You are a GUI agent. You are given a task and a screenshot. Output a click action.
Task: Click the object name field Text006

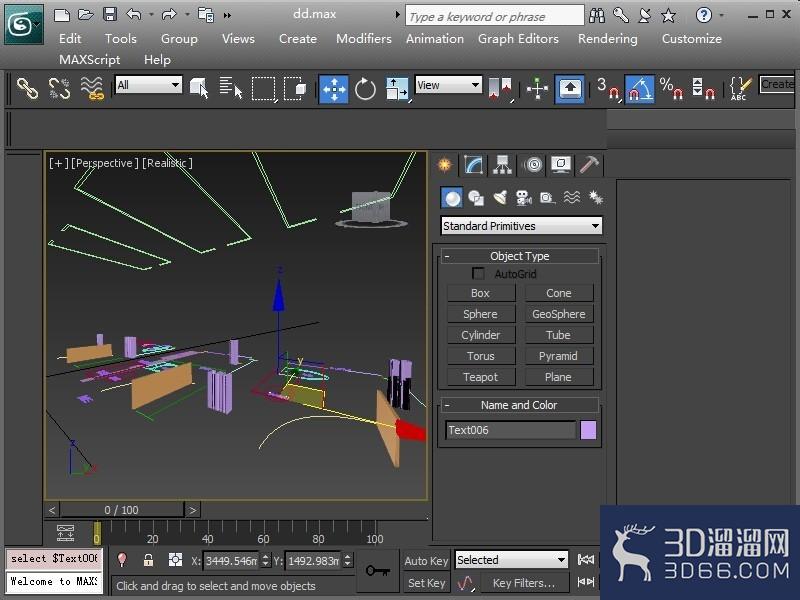pos(510,430)
